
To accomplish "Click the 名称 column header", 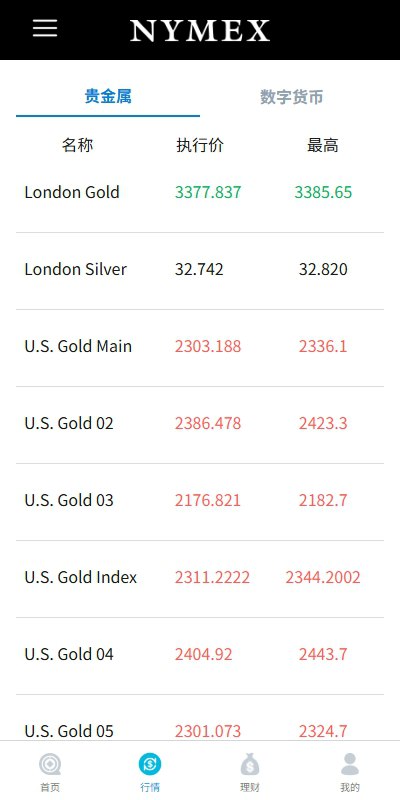I will (x=78, y=145).
